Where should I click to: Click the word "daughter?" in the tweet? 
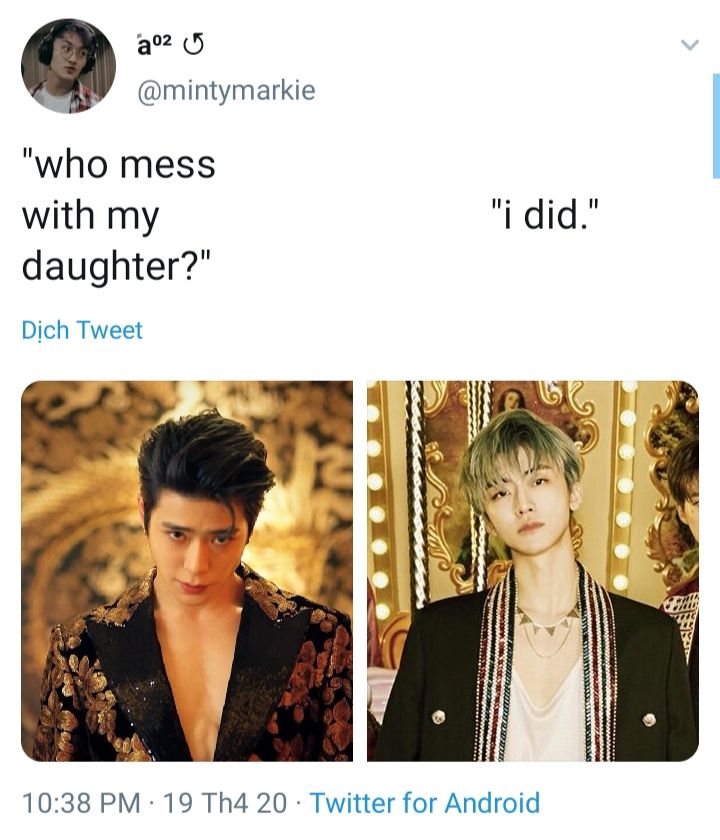[117, 266]
